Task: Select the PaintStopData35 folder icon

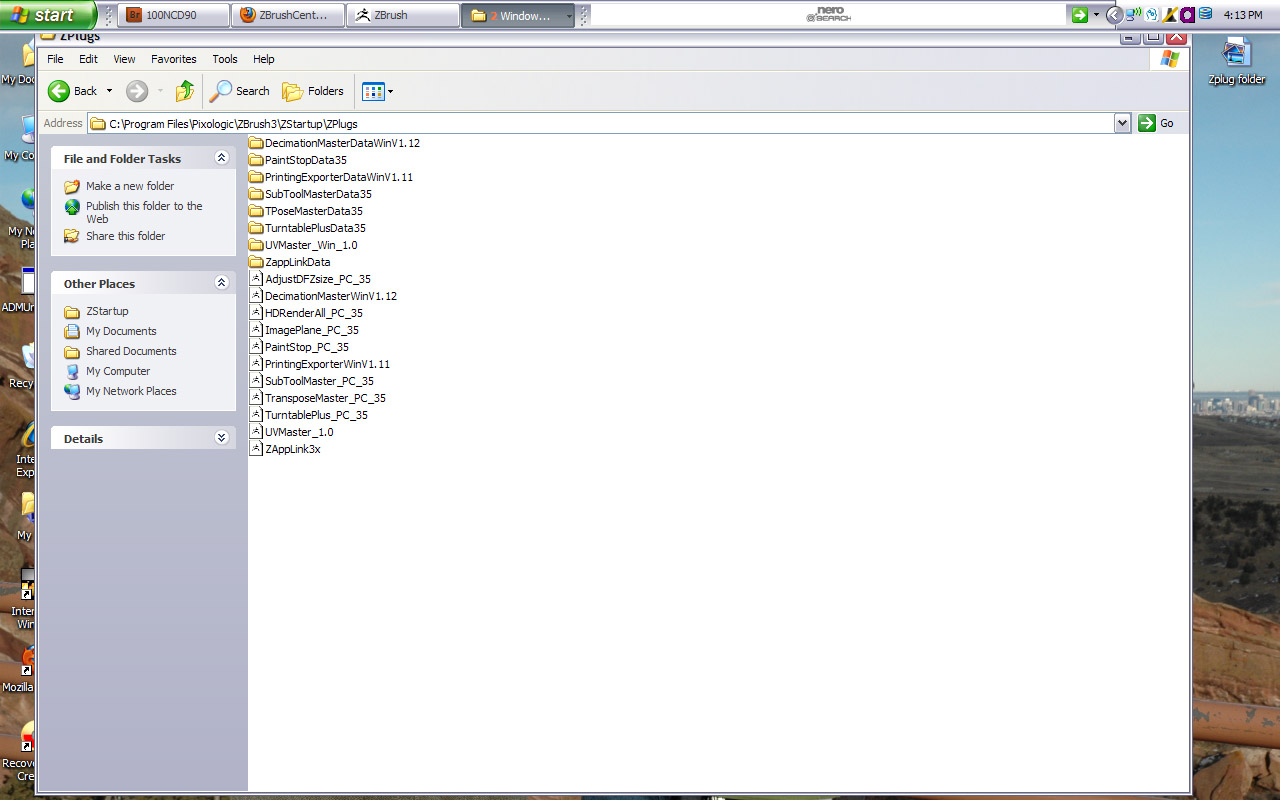Action: coord(256,160)
